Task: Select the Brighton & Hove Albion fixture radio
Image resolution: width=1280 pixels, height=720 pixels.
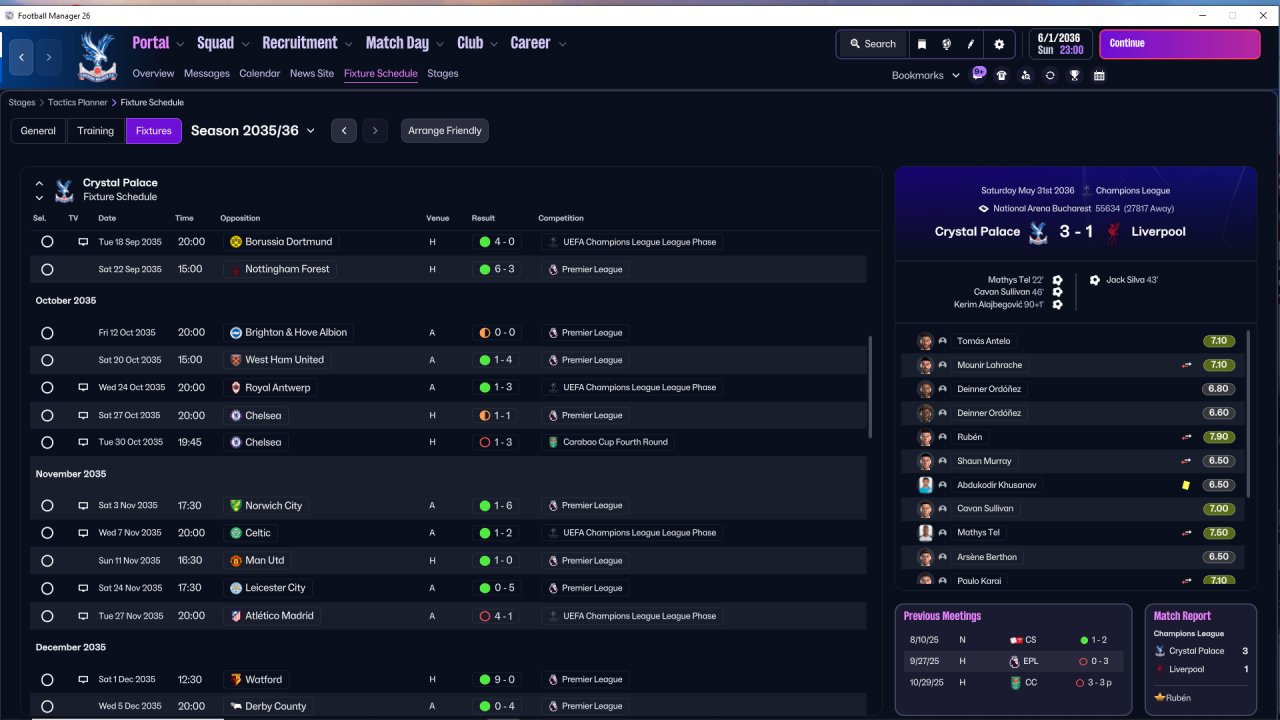Action: [x=47, y=333]
